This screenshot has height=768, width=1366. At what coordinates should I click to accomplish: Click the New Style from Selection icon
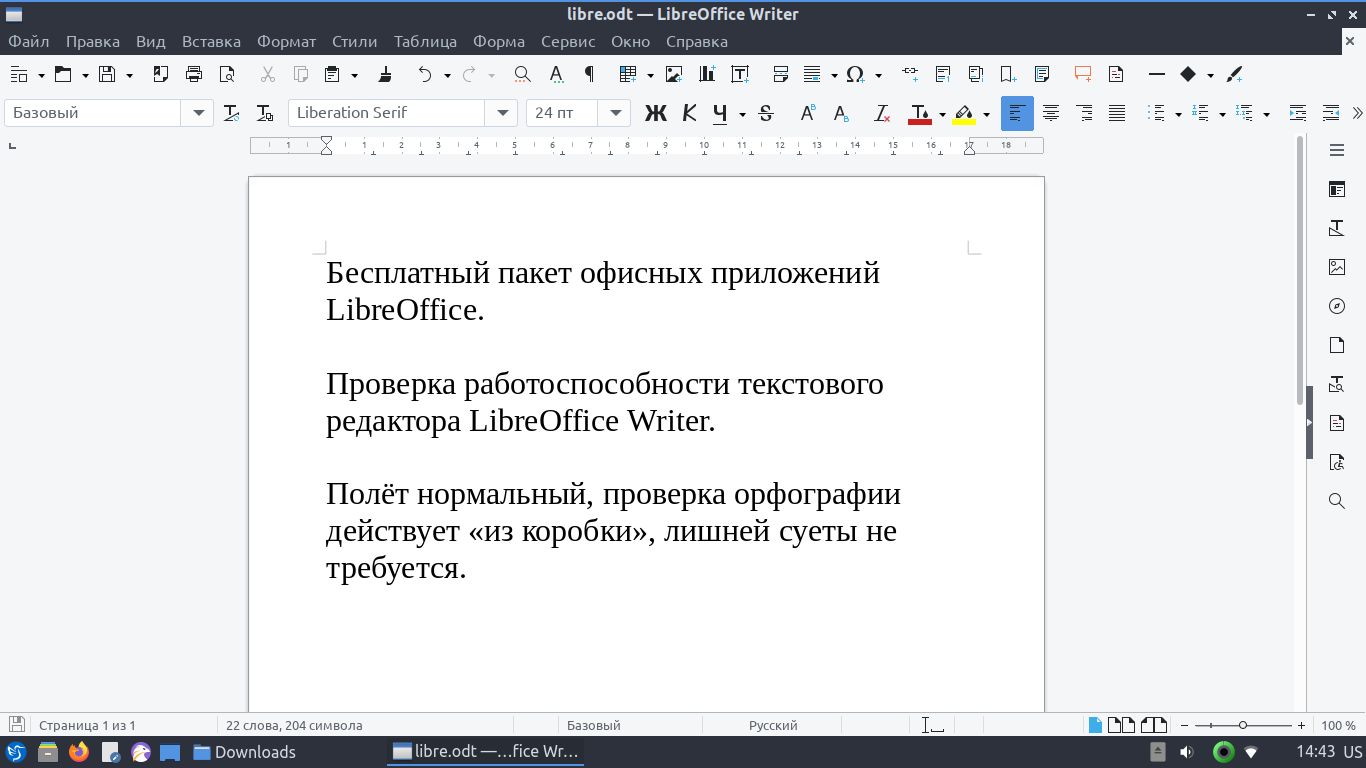pos(264,113)
